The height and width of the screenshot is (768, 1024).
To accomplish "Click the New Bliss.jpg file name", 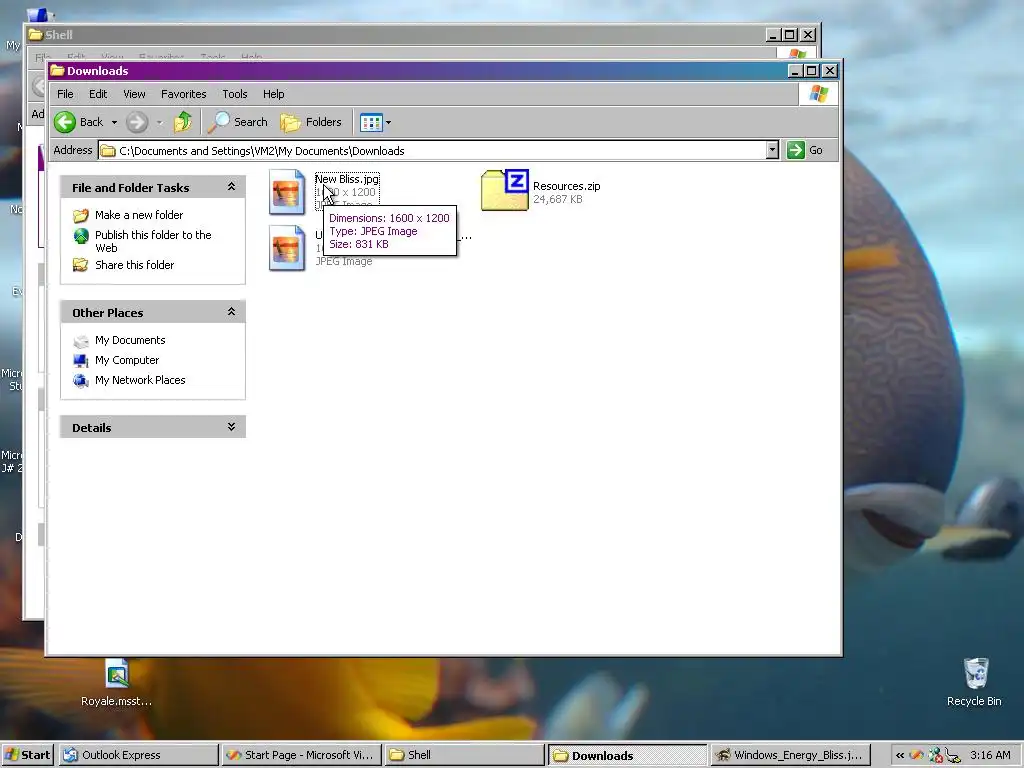I will point(347,179).
